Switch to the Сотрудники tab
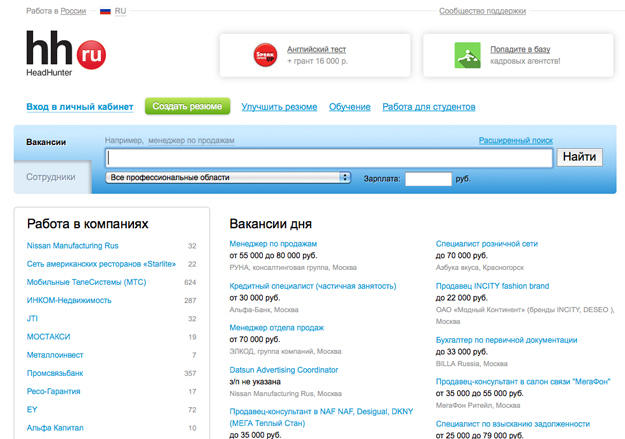Screen dimensions: 625x439 tap(51, 177)
